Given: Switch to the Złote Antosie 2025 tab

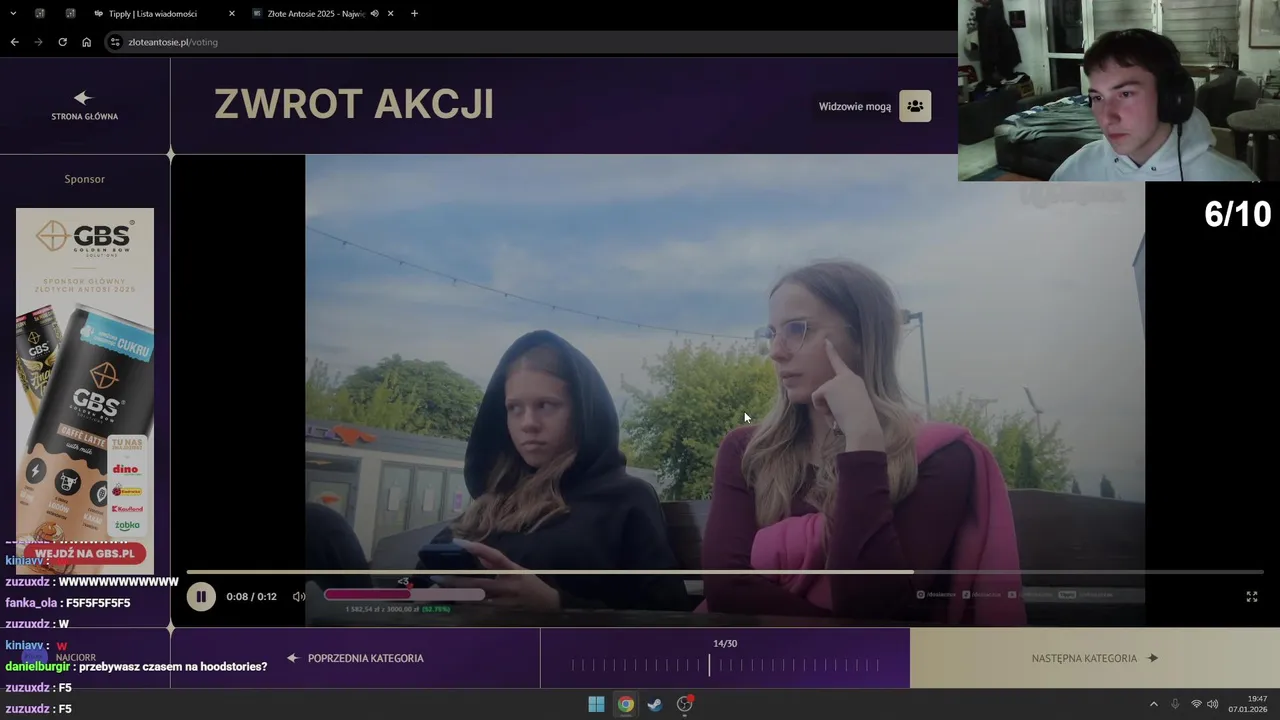Looking at the screenshot, I should [315, 14].
